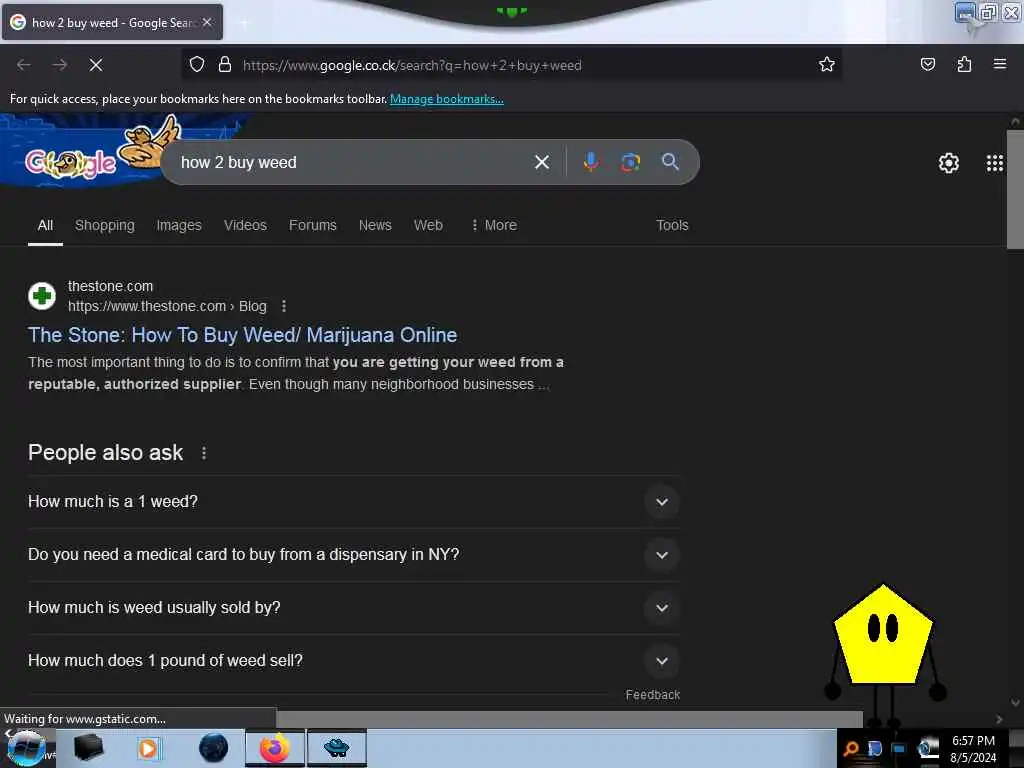
Task: Expand 'How much is weed usually sold by?'
Action: (x=353, y=607)
